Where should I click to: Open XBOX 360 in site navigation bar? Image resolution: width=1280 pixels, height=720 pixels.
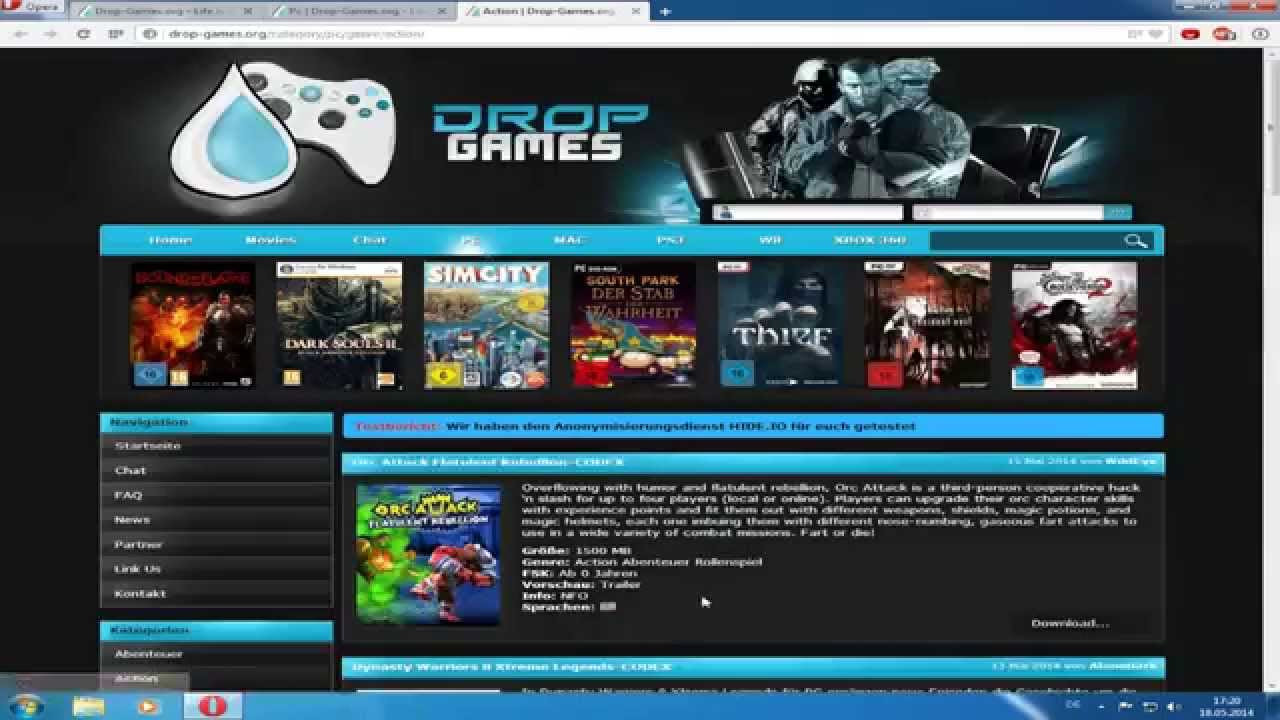[x=870, y=240]
